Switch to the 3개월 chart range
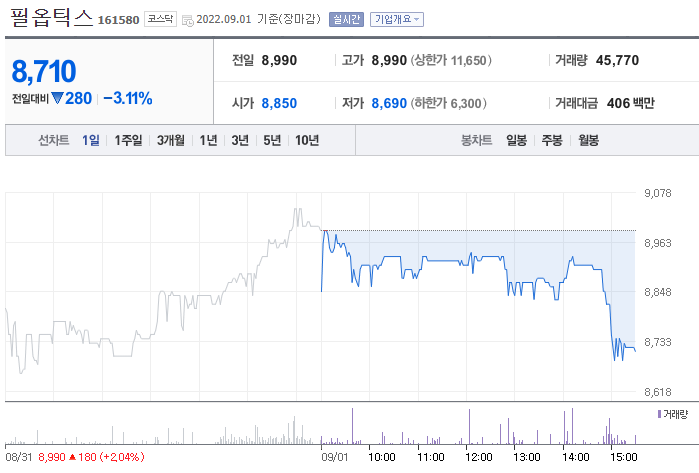 coord(170,140)
